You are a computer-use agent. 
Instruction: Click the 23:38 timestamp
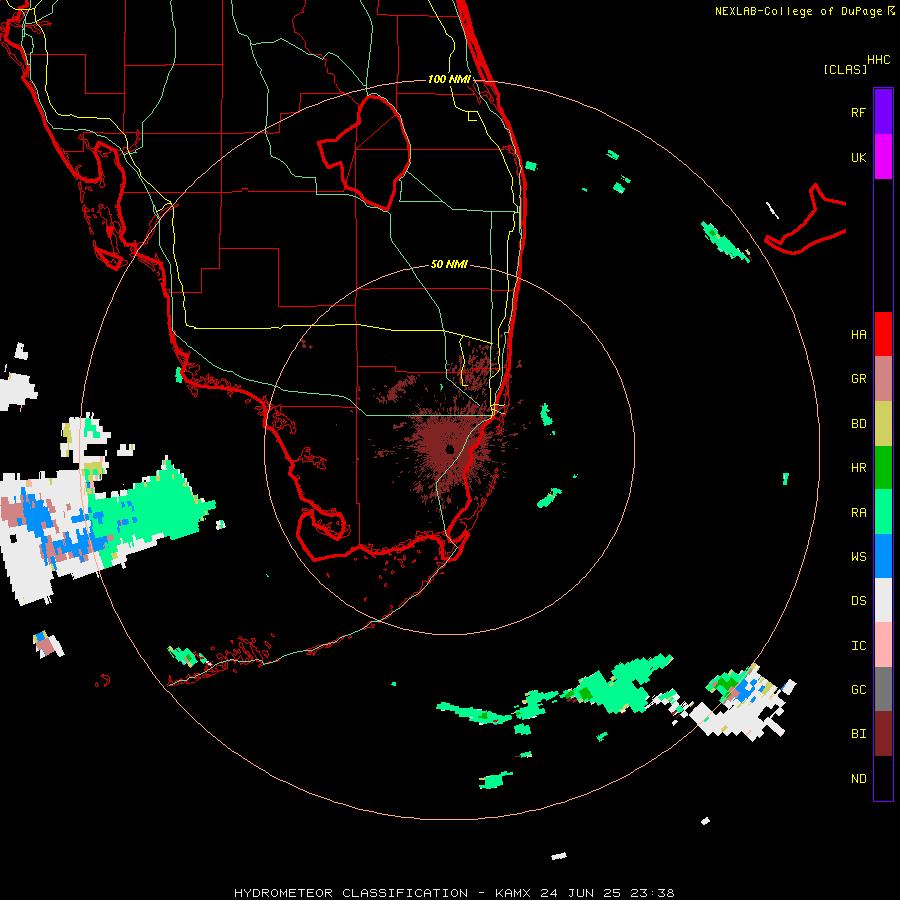(652, 893)
